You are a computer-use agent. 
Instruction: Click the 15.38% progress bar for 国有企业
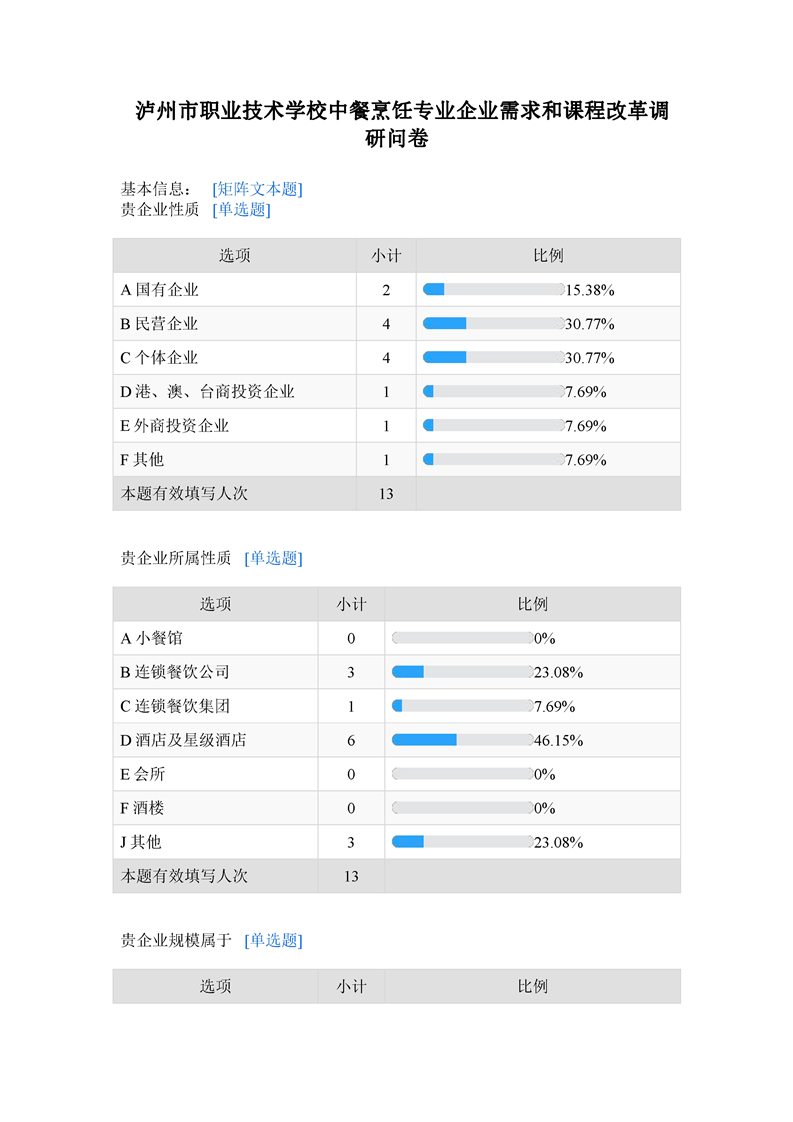tap(494, 290)
